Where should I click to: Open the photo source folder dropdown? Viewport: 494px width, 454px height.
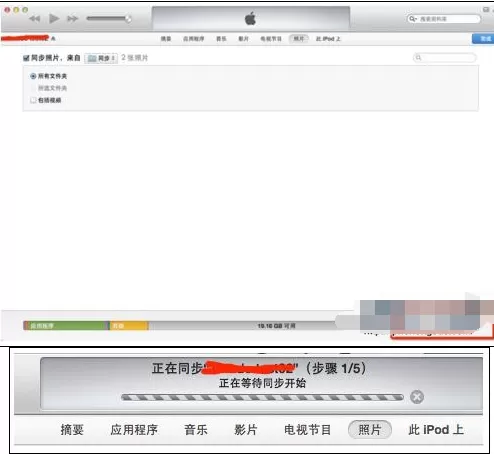pyautogui.click(x=101, y=58)
